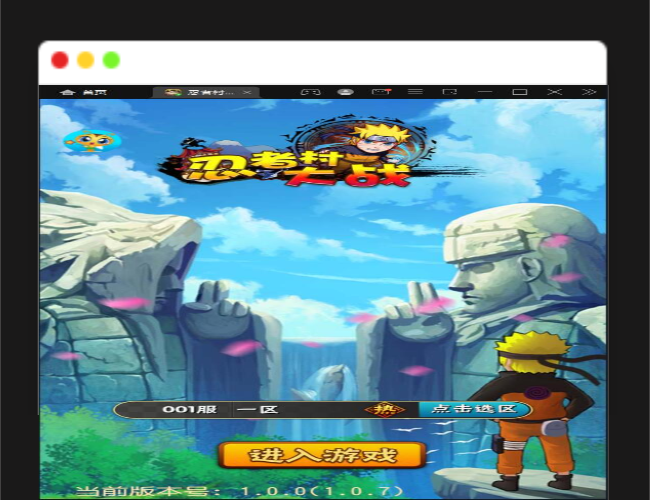
Task: Maximize the emulator window
Action: point(519,92)
